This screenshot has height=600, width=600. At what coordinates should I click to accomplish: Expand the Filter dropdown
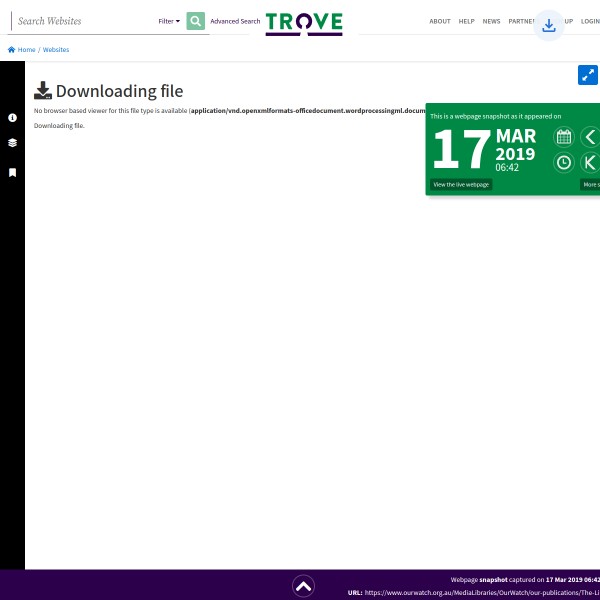point(169,21)
